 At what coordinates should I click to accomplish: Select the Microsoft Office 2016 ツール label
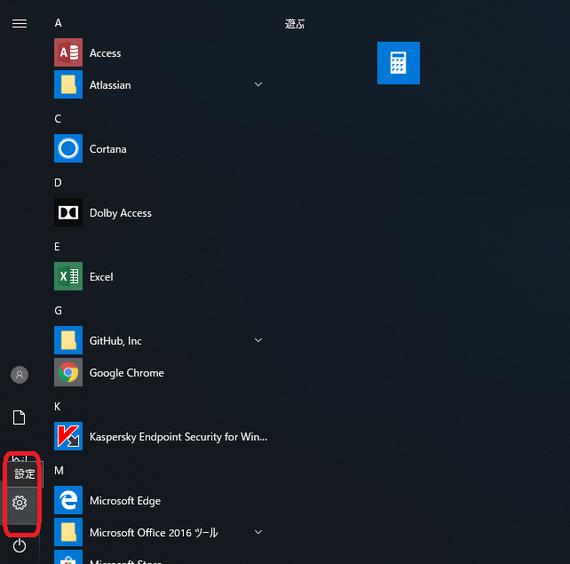click(154, 533)
